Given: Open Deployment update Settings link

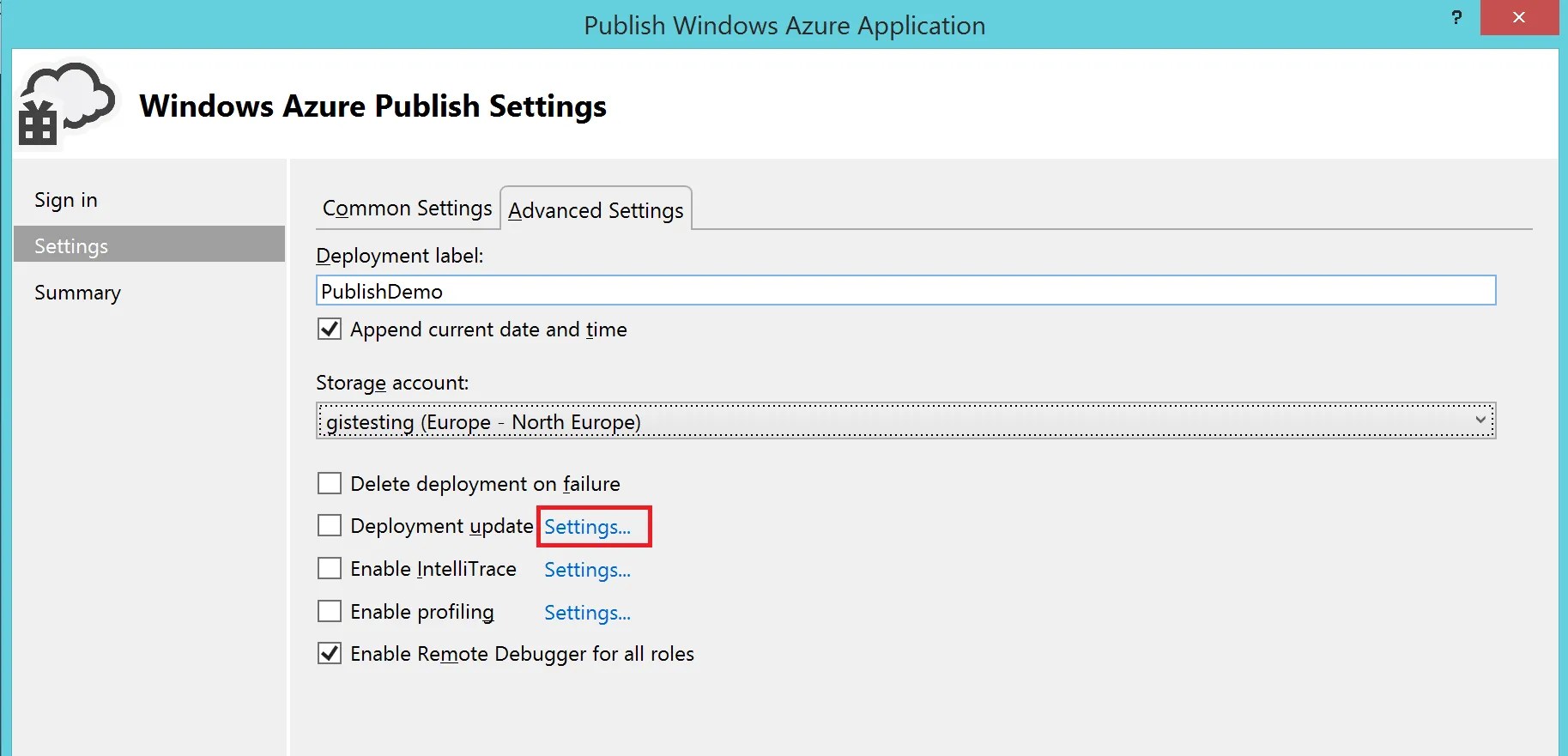Looking at the screenshot, I should coord(588,527).
